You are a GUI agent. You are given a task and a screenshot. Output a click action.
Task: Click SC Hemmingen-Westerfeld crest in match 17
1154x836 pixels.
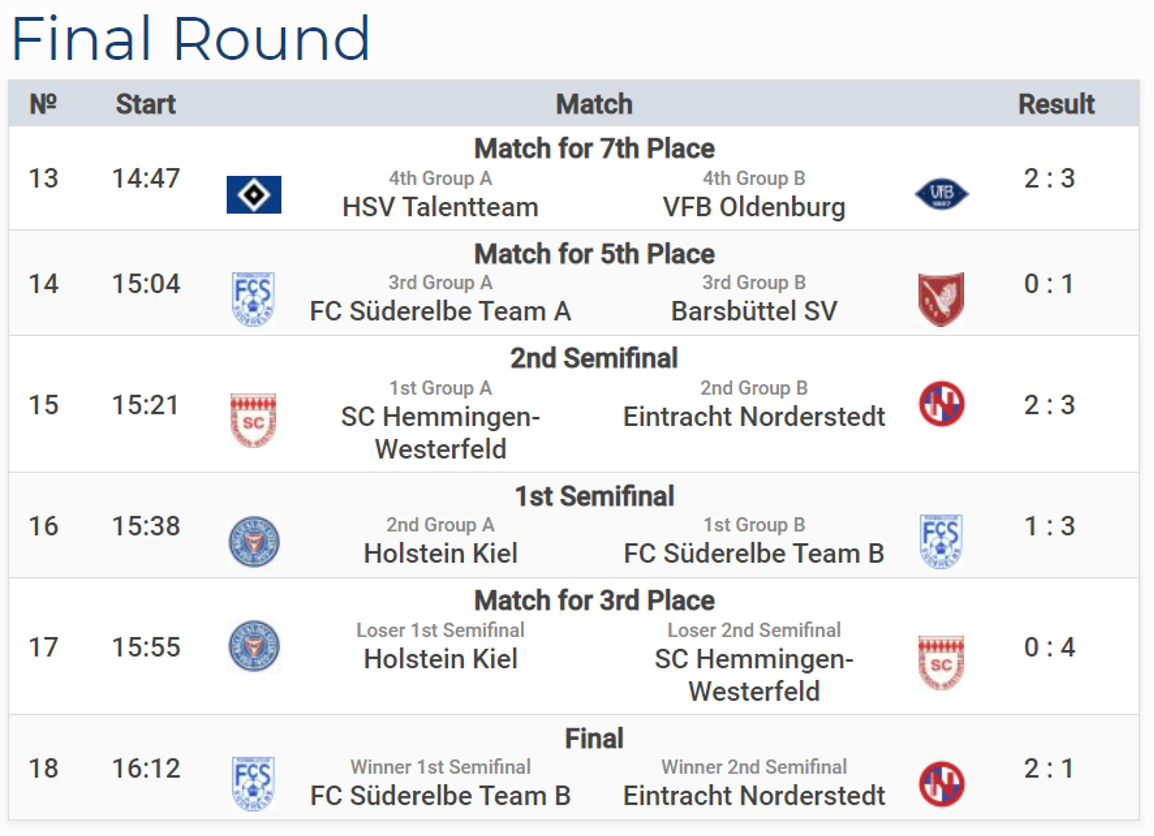coord(941,663)
